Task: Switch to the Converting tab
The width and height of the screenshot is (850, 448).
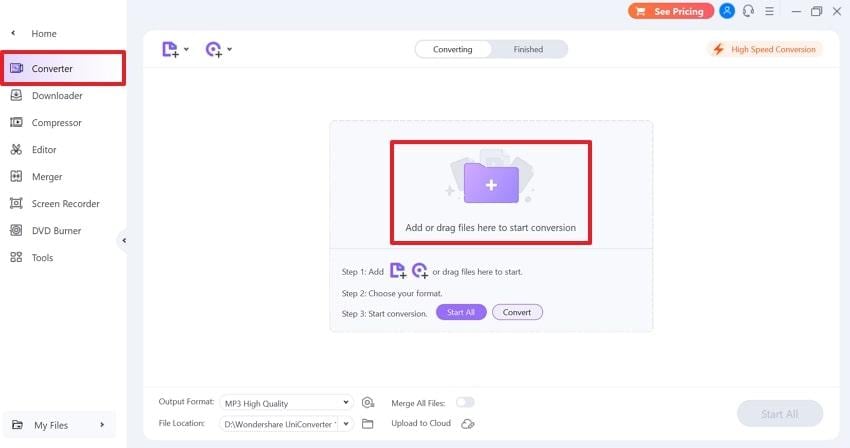Action: click(453, 49)
